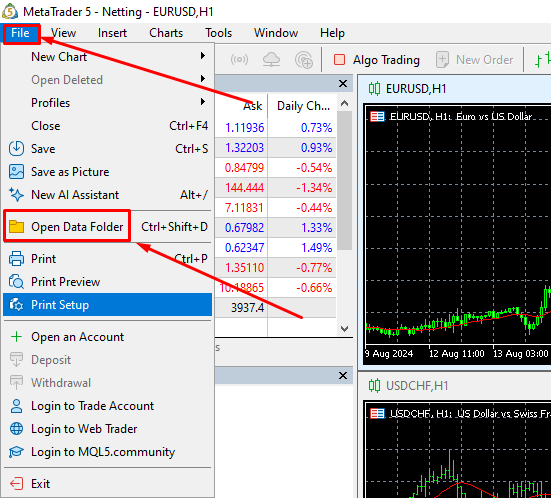The width and height of the screenshot is (551, 498).
Task: Click the Deposit icon
Action: pyautogui.click(x=16, y=360)
